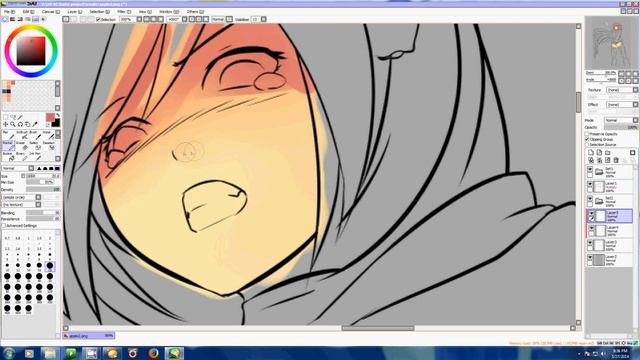Select the flat brush edge shape
Image resolution: width=640 pixels, height=360 pixels.
[x=57, y=168]
